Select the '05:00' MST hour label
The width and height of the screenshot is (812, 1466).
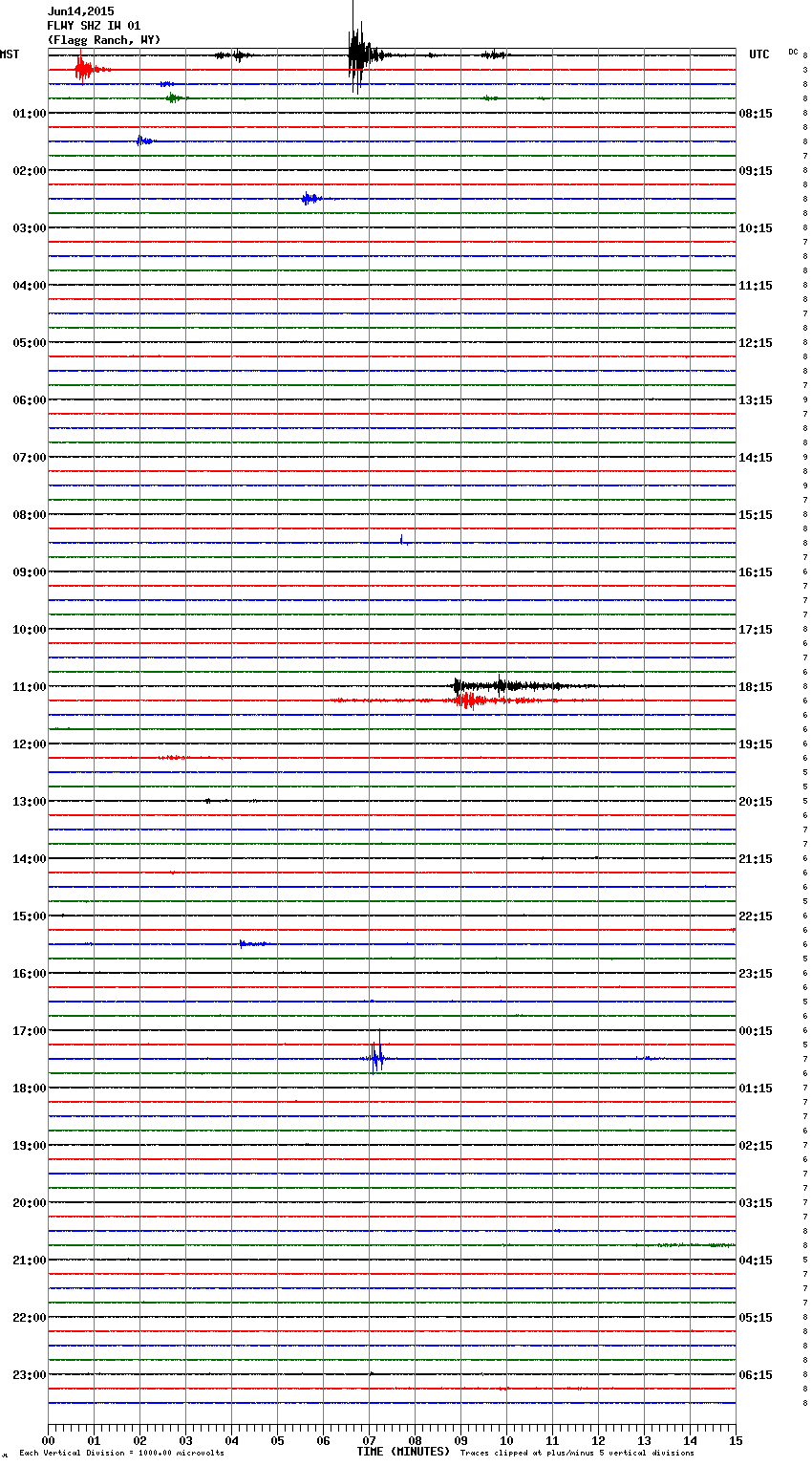pyautogui.click(x=30, y=343)
